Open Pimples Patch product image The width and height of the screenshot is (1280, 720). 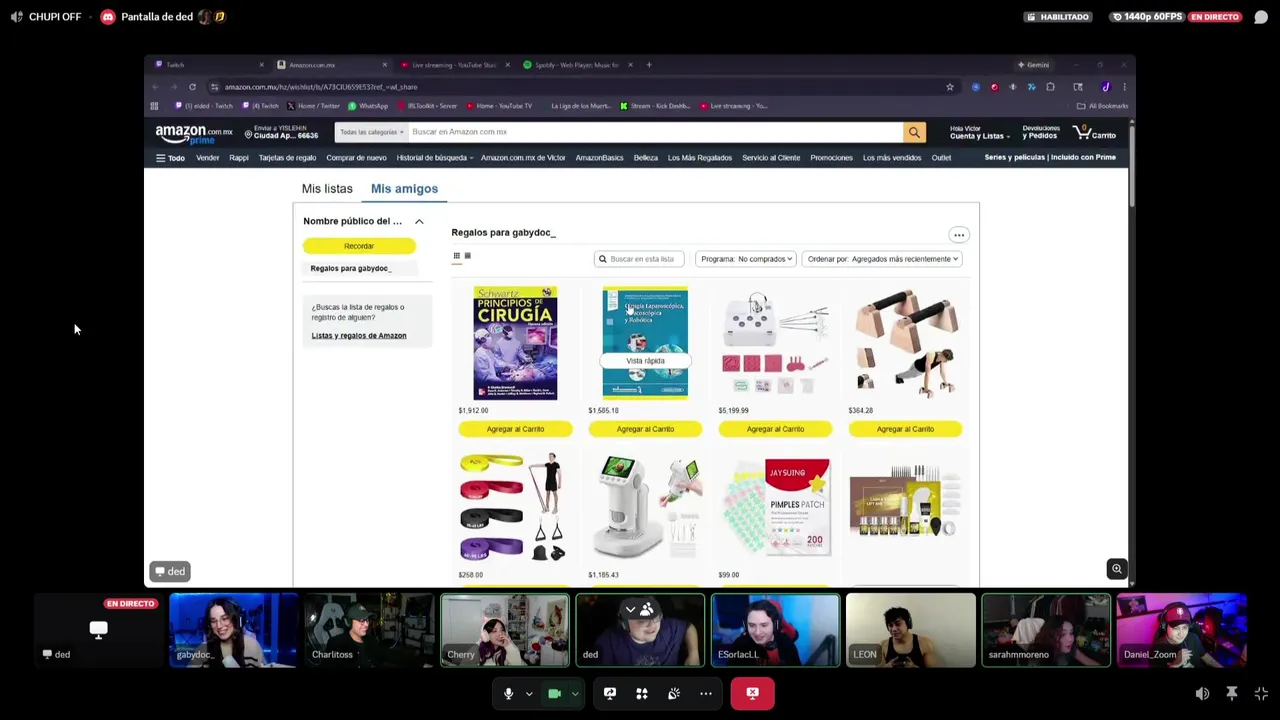(x=775, y=507)
